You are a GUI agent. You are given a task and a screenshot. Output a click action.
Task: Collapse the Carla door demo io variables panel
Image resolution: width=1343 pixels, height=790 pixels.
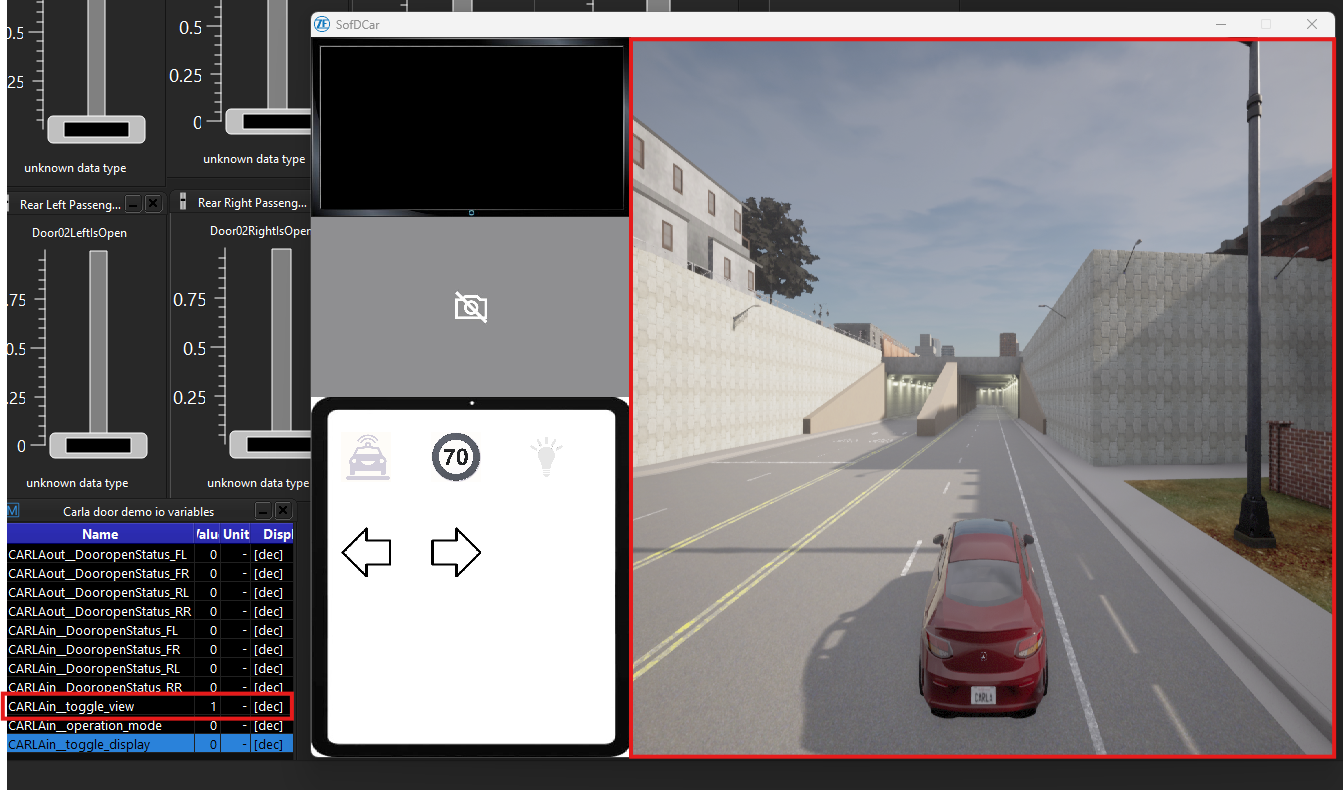point(263,510)
